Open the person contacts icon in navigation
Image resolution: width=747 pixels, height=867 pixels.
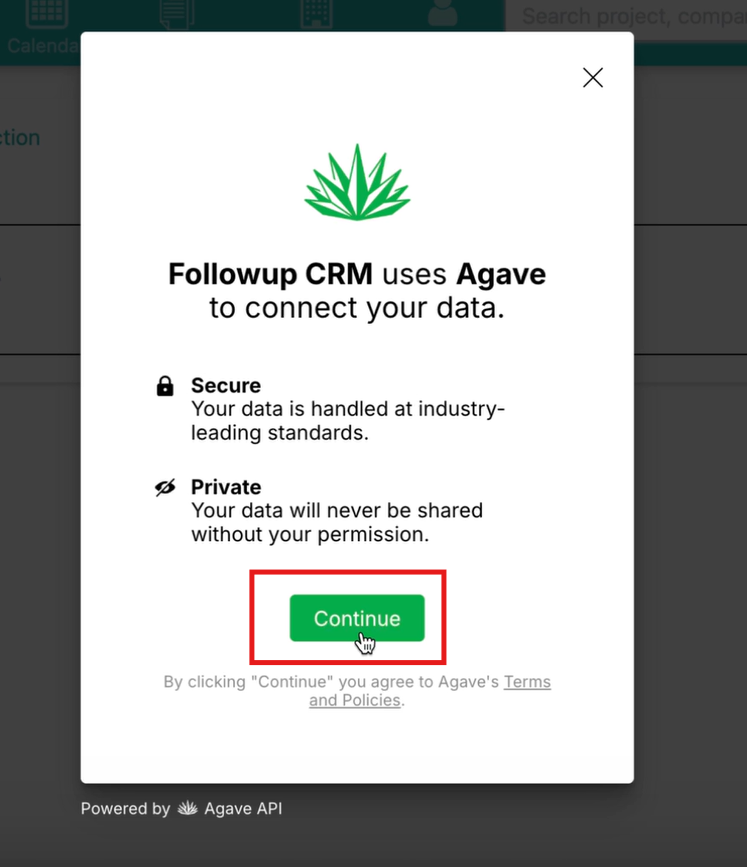pos(443,12)
